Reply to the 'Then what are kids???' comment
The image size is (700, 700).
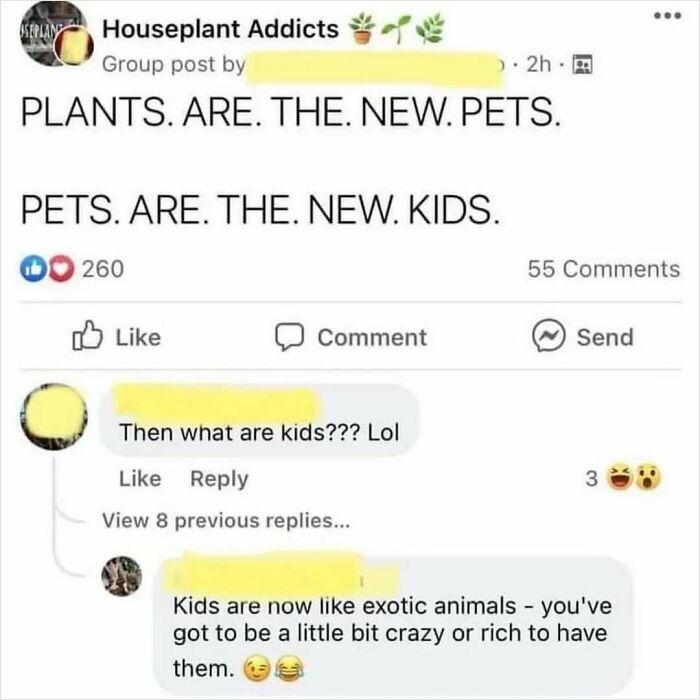pyautogui.click(x=219, y=479)
